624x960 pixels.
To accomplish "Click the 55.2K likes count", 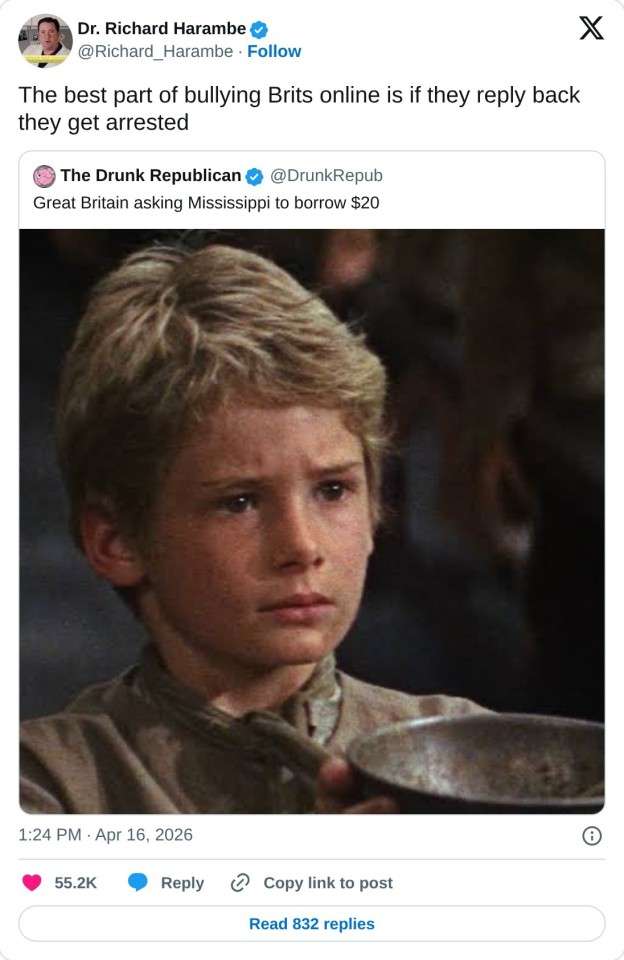I will pyautogui.click(x=75, y=883).
